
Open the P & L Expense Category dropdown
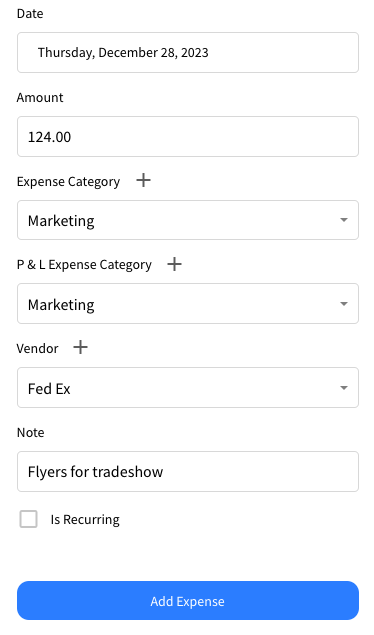(188, 304)
